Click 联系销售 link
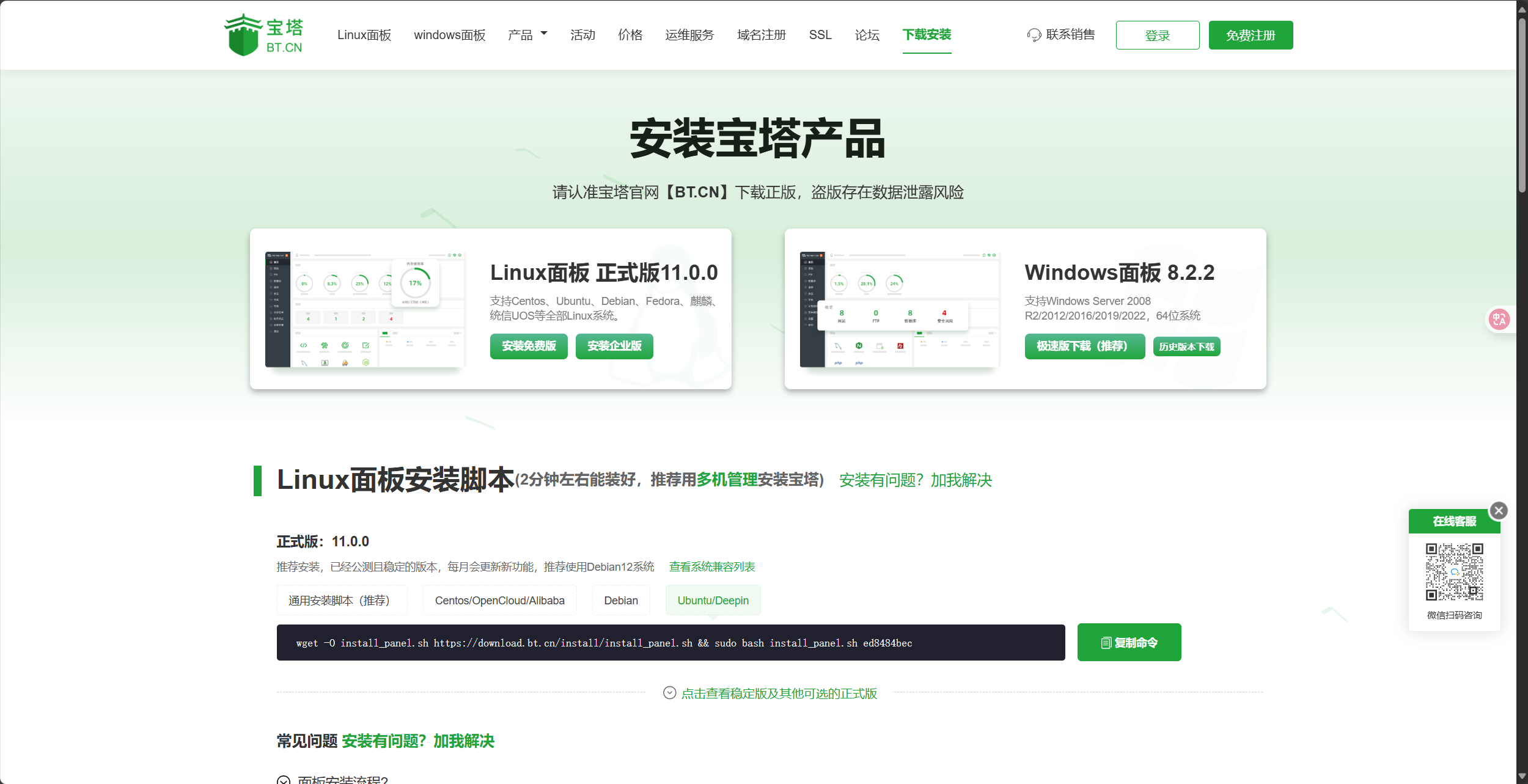Screen dimensions: 1528x784 [1070, 35]
